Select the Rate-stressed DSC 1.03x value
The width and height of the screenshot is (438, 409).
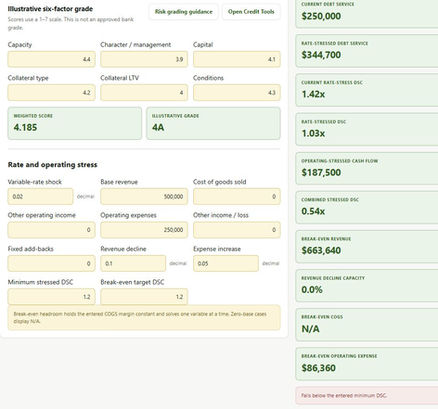(x=313, y=133)
